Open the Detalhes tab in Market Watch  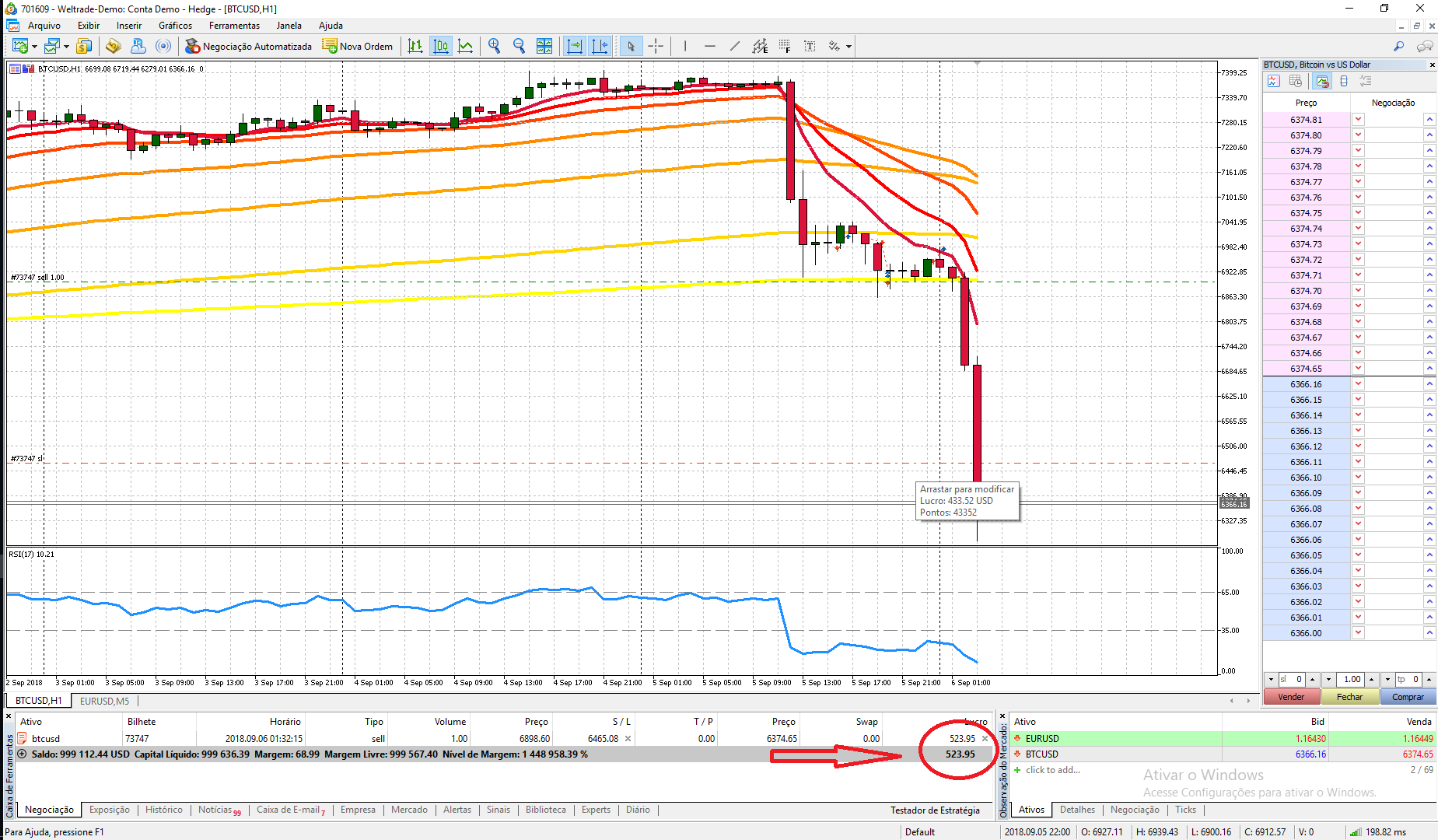(1077, 810)
